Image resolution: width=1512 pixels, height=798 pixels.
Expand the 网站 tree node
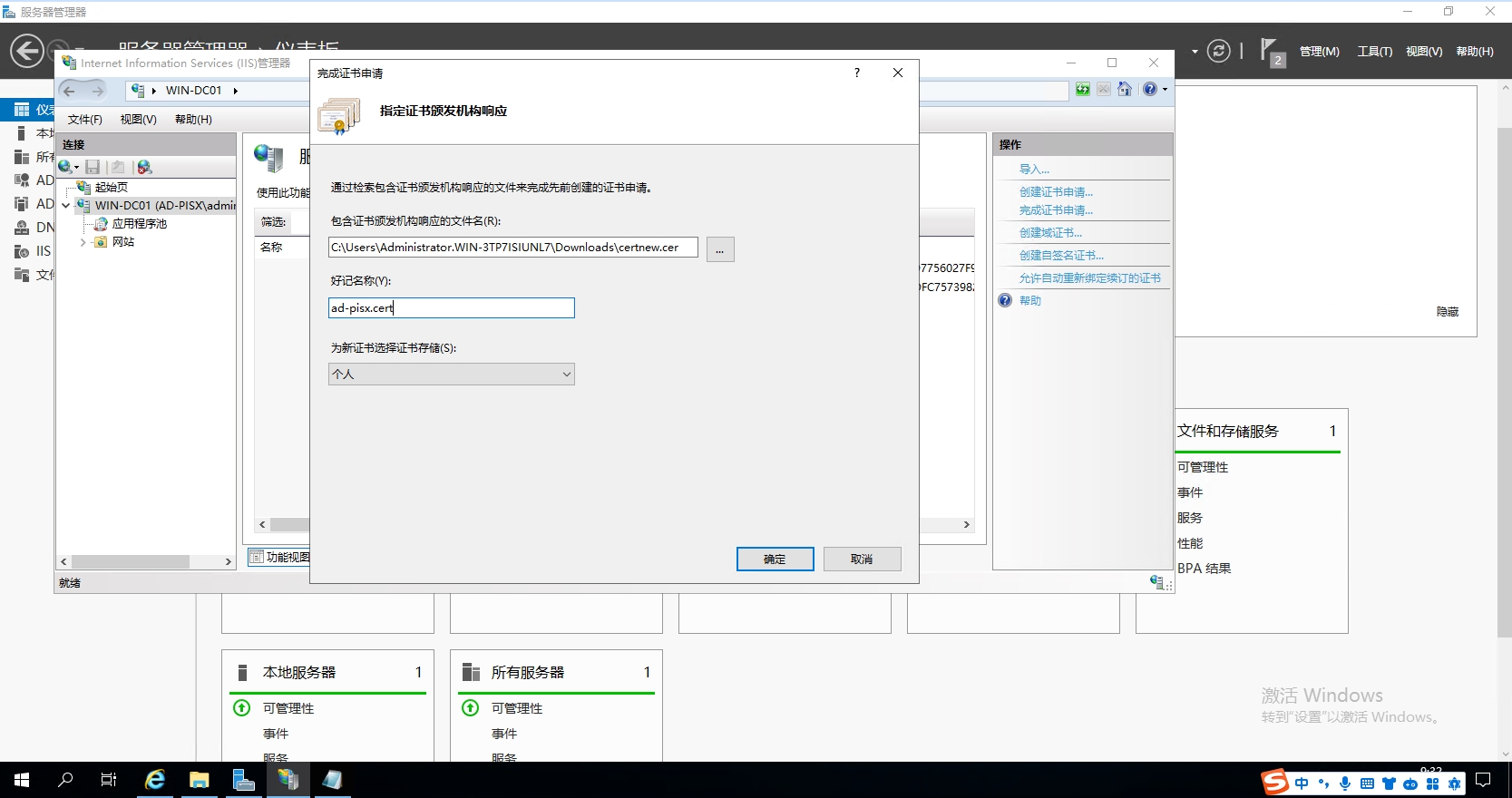click(83, 242)
